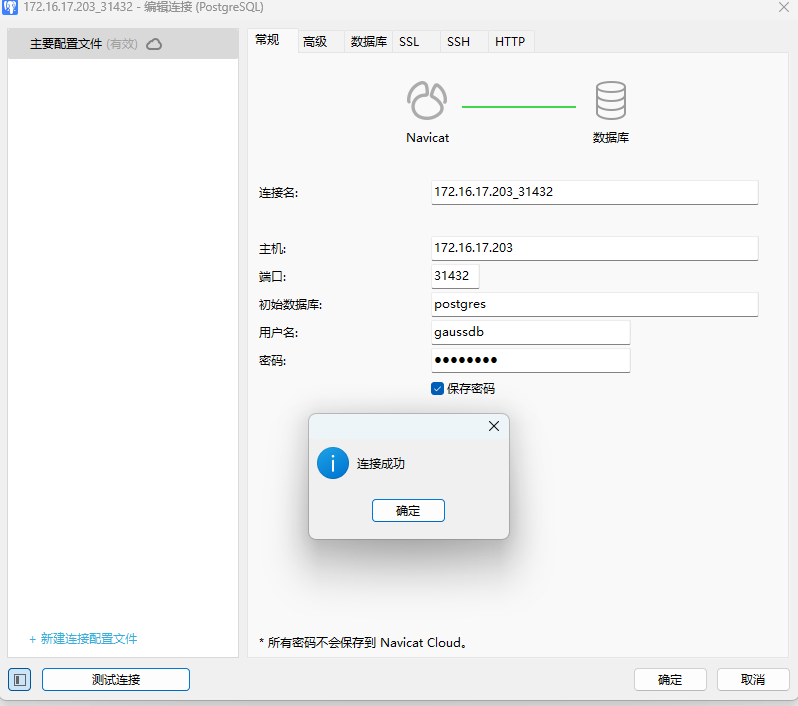Select the 主要配置文件 profile row

point(123,44)
